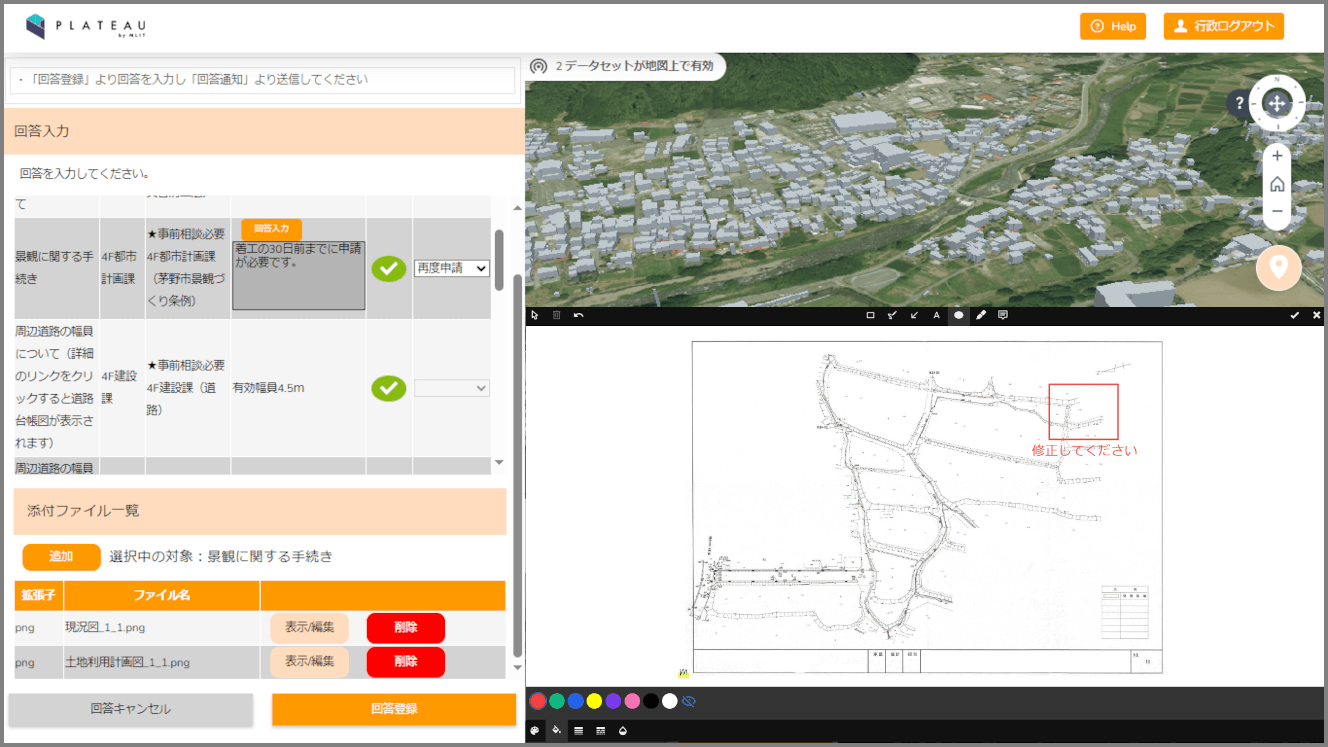
Task: Pick the white color swatch
Action: (670, 701)
